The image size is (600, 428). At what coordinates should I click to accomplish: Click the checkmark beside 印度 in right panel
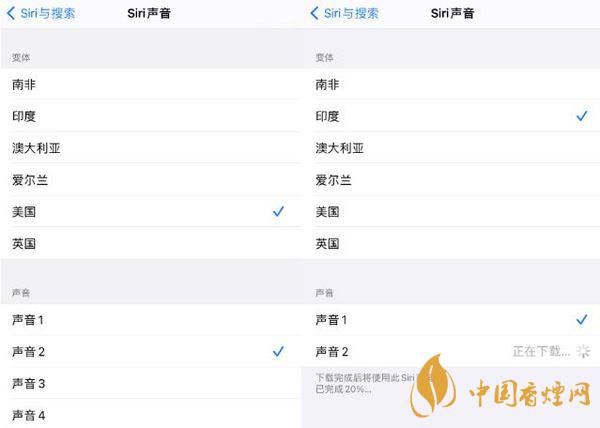pos(581,117)
